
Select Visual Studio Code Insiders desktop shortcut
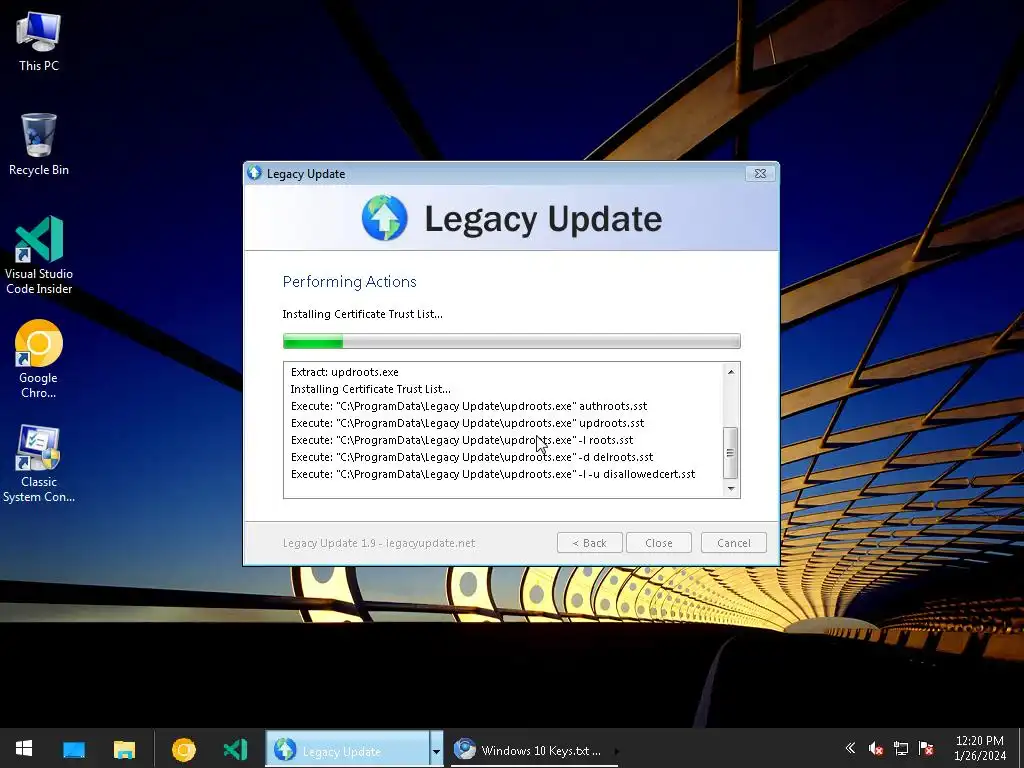39,255
